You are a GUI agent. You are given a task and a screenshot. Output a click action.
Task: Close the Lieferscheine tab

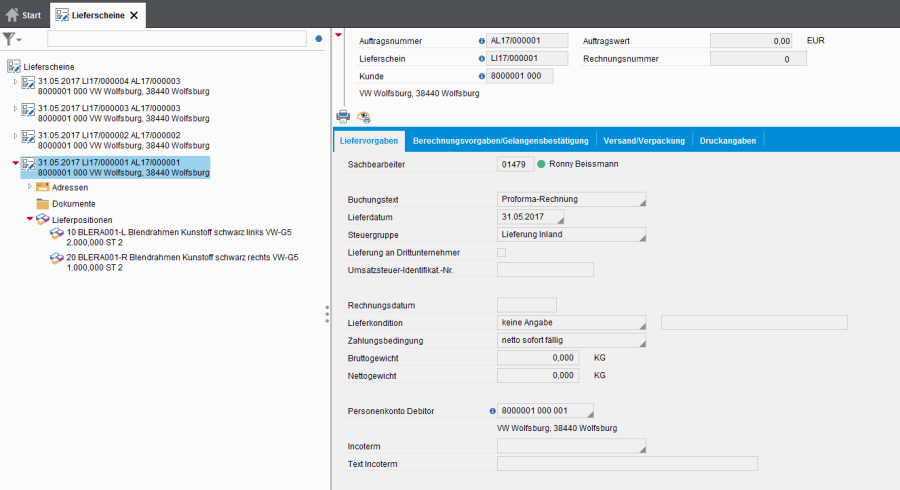(134, 15)
